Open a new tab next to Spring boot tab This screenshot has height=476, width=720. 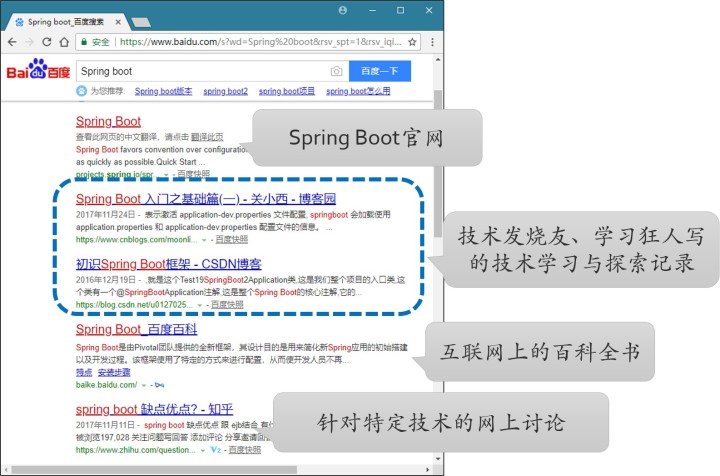click(140, 20)
